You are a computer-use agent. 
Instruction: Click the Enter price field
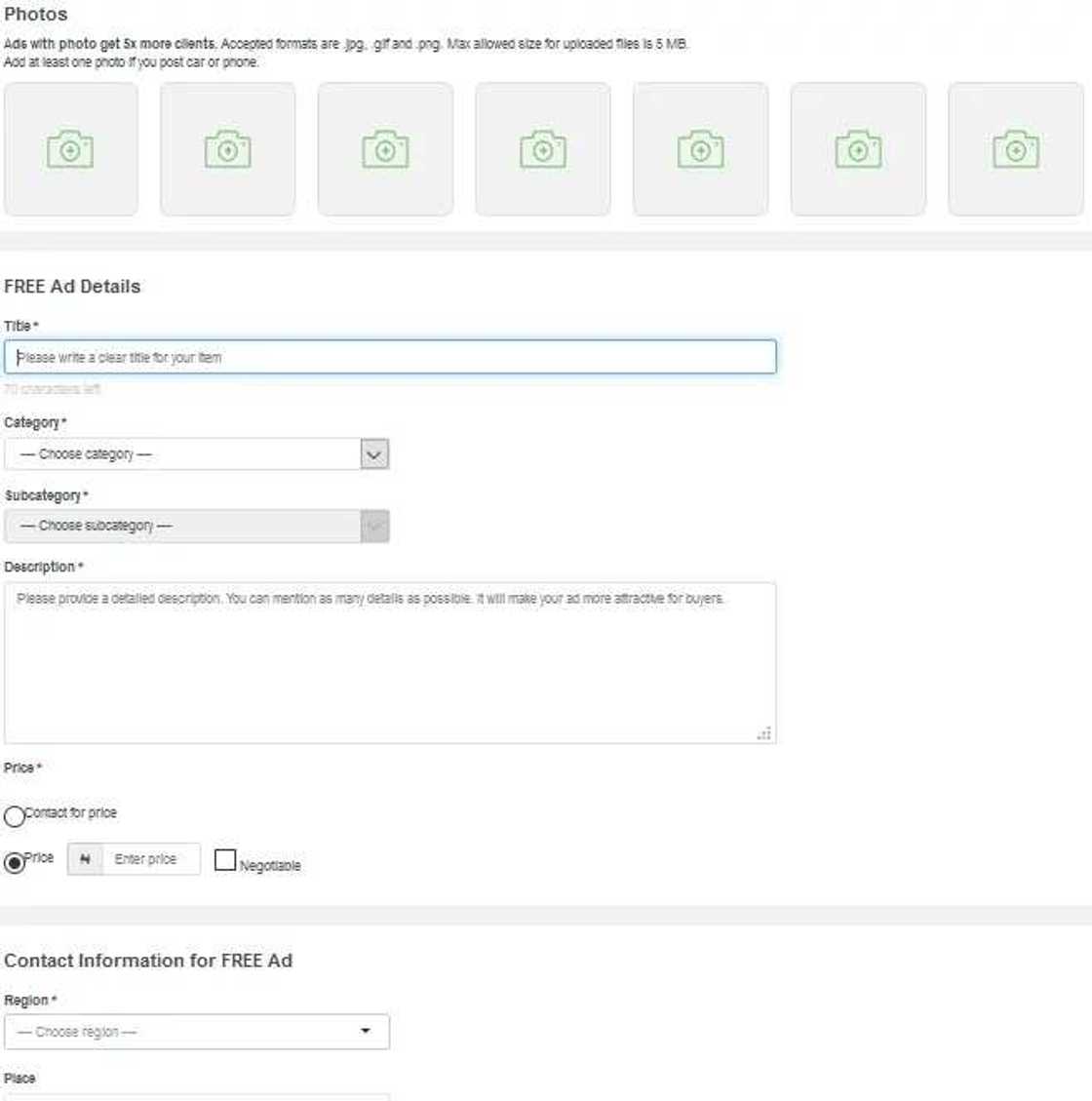point(154,859)
